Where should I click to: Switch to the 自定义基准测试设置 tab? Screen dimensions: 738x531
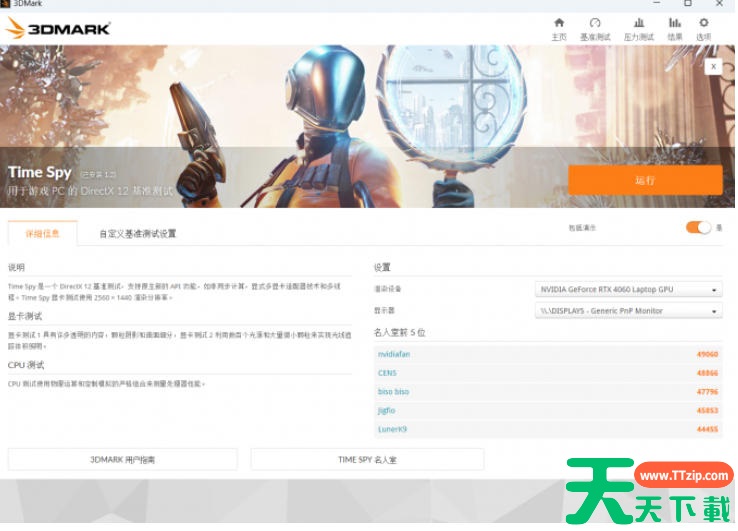click(x=137, y=234)
